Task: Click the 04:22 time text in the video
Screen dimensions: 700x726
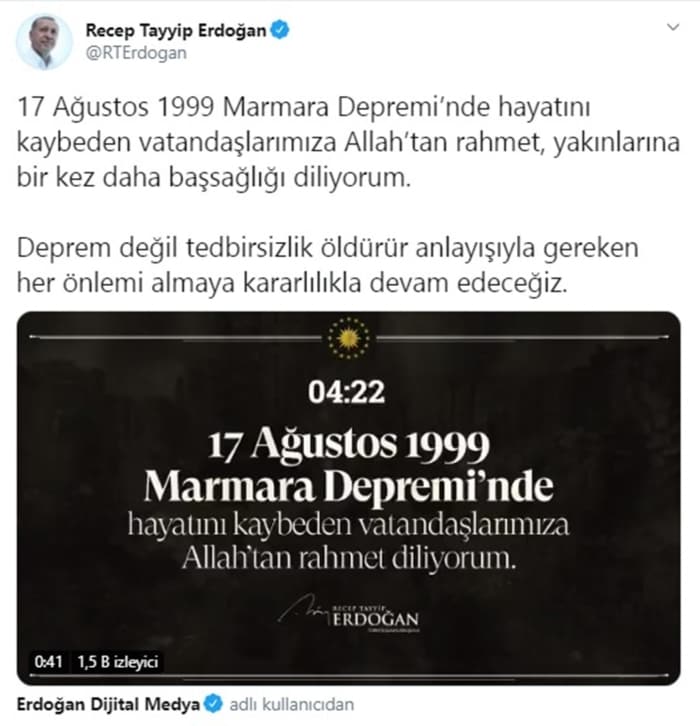Action: pos(347,392)
